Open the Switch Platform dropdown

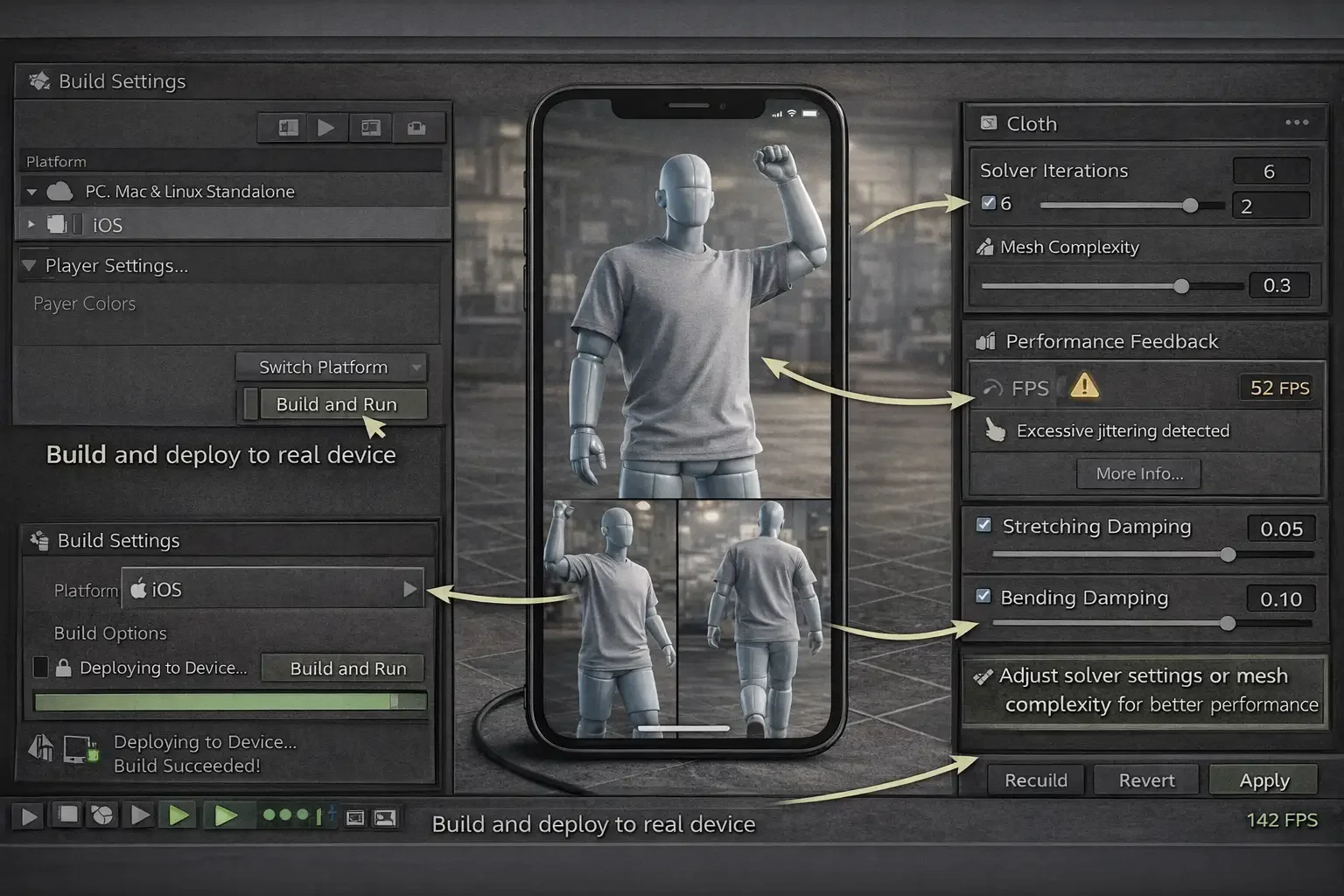point(417,367)
